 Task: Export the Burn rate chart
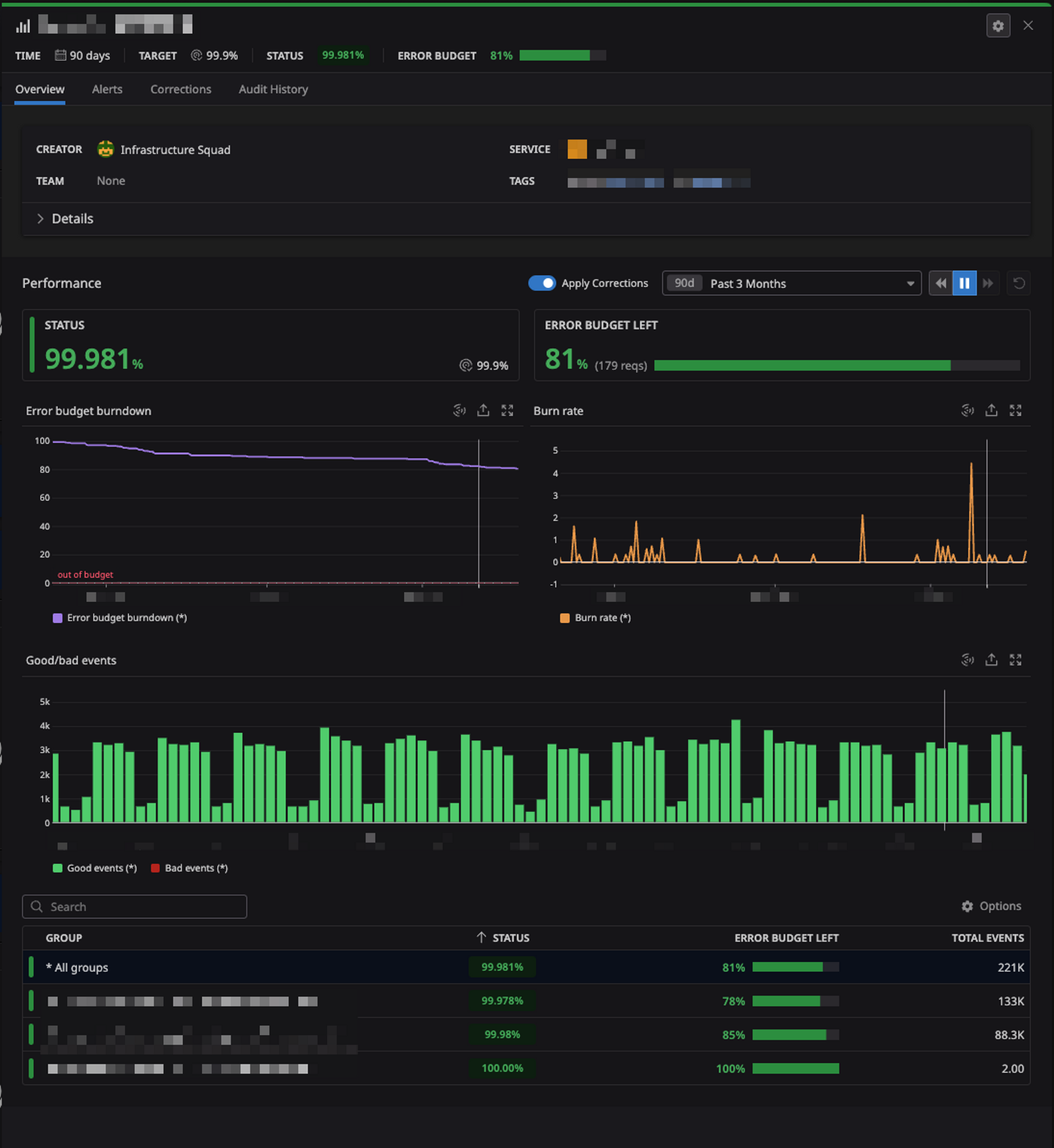tap(991, 411)
